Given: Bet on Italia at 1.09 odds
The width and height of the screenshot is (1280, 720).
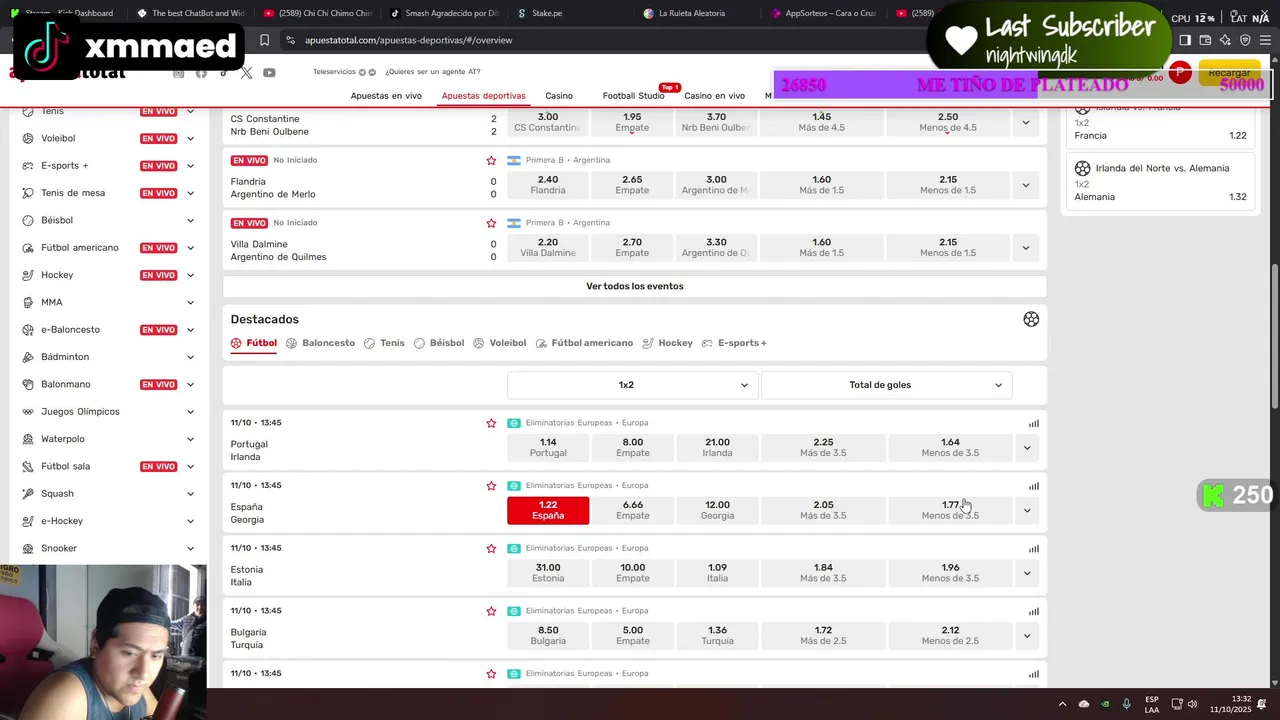Looking at the screenshot, I should 717,573.
